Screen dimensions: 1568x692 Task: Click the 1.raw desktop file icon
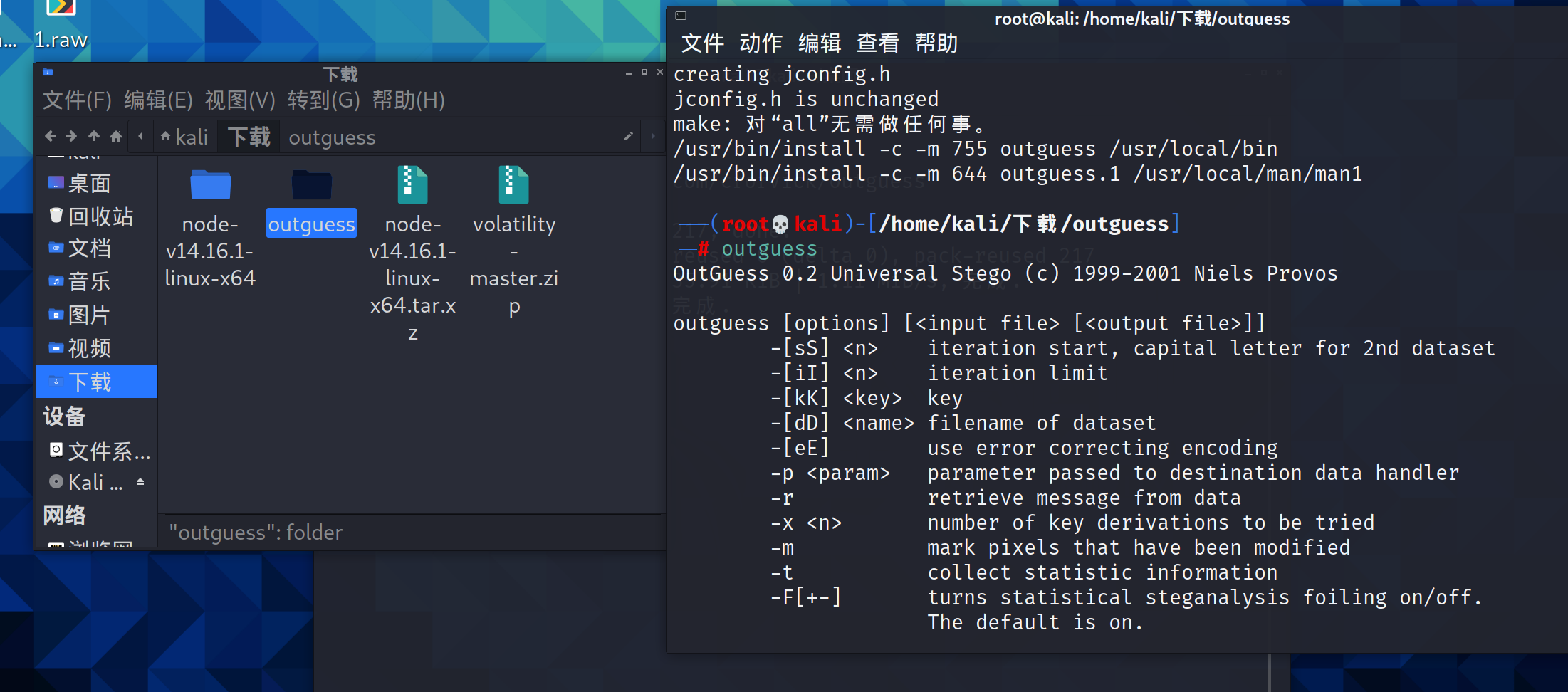(61, 7)
